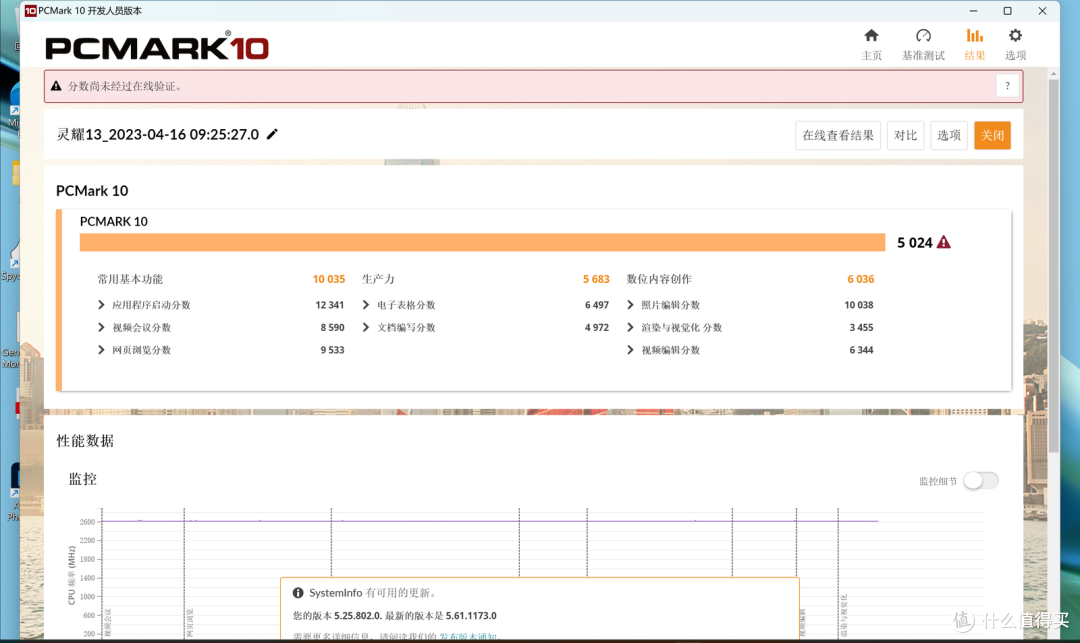
Task: Click the 常用基本功能 score 10 035
Action: [329, 279]
